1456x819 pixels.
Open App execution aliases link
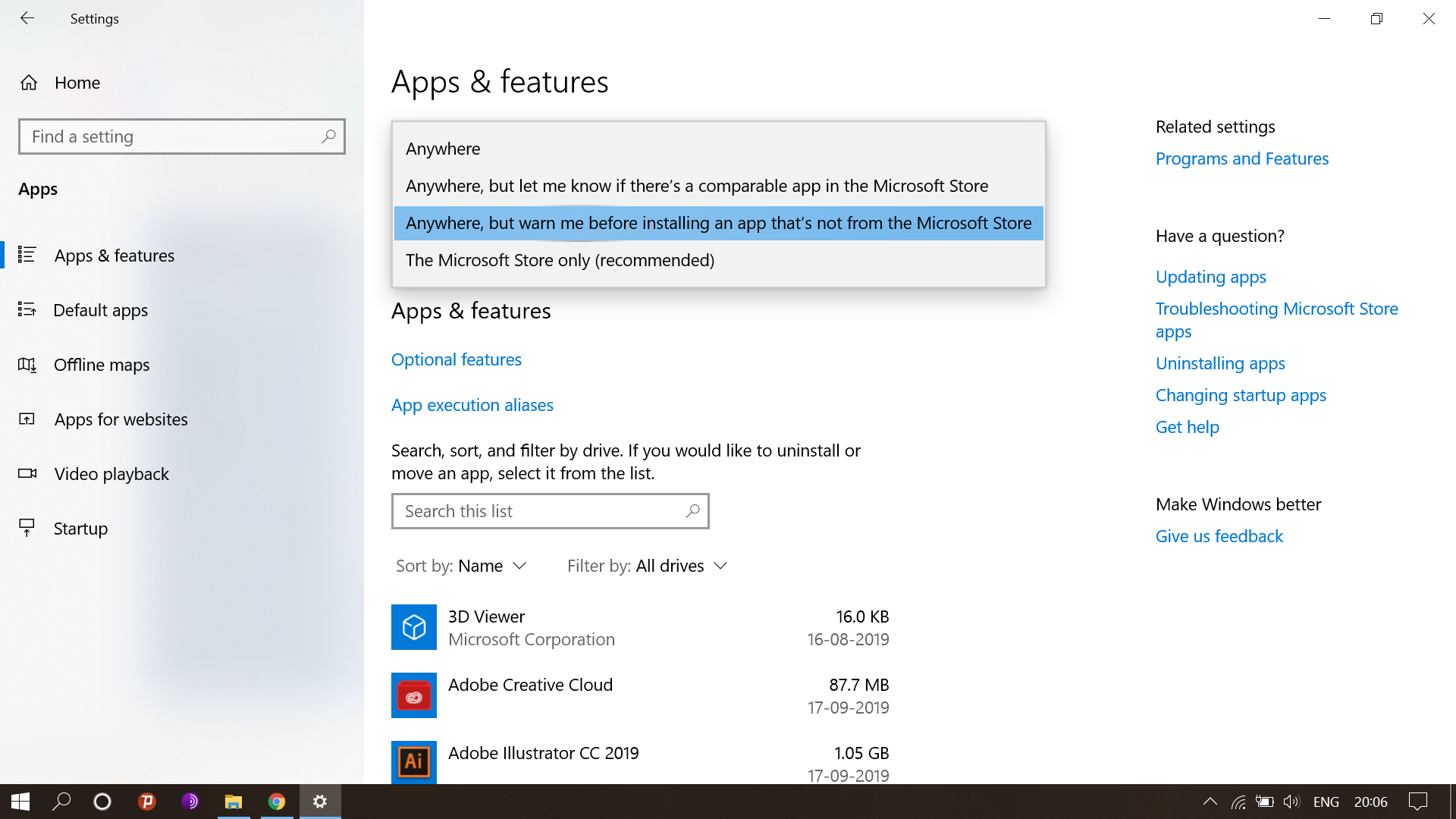click(472, 405)
